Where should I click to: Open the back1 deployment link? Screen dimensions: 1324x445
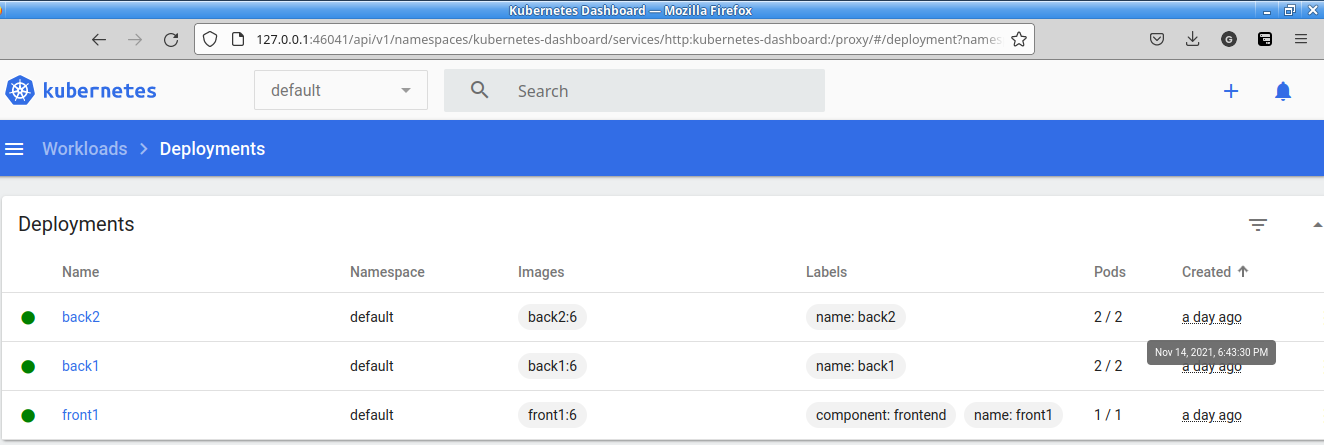81,366
